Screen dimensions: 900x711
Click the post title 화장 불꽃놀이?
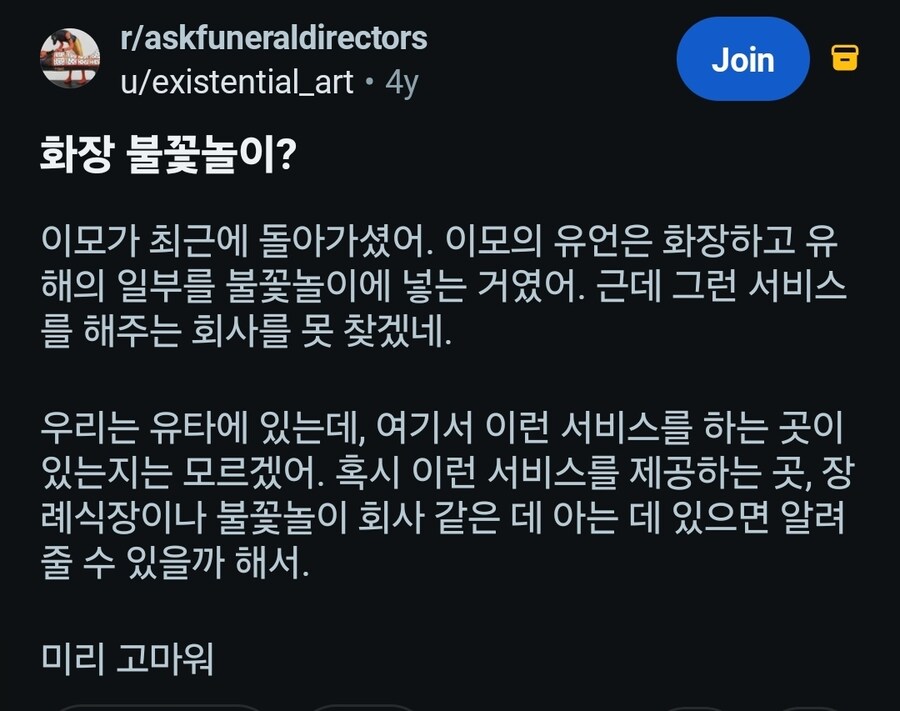click(x=166, y=156)
